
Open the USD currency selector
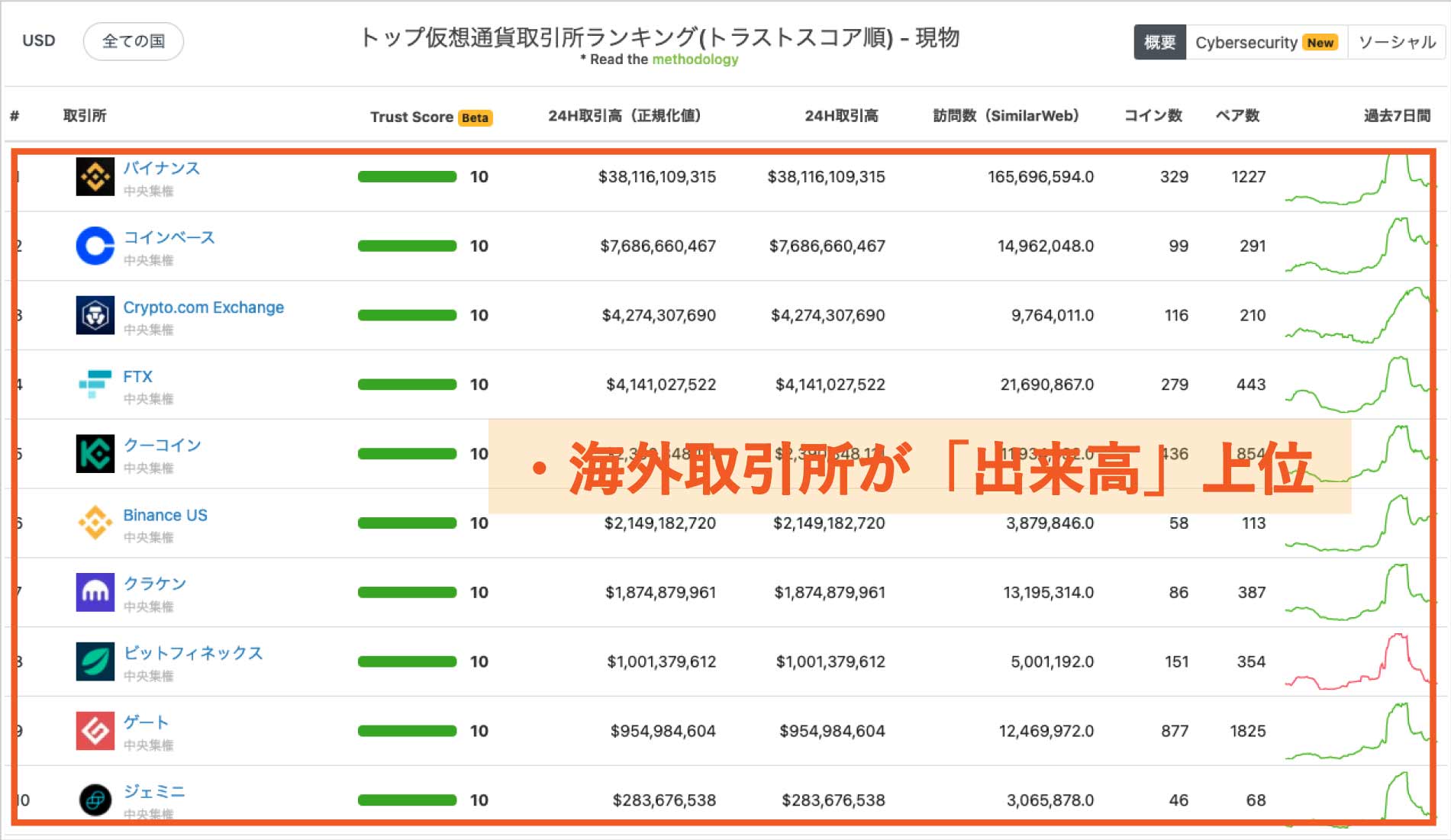[x=39, y=41]
